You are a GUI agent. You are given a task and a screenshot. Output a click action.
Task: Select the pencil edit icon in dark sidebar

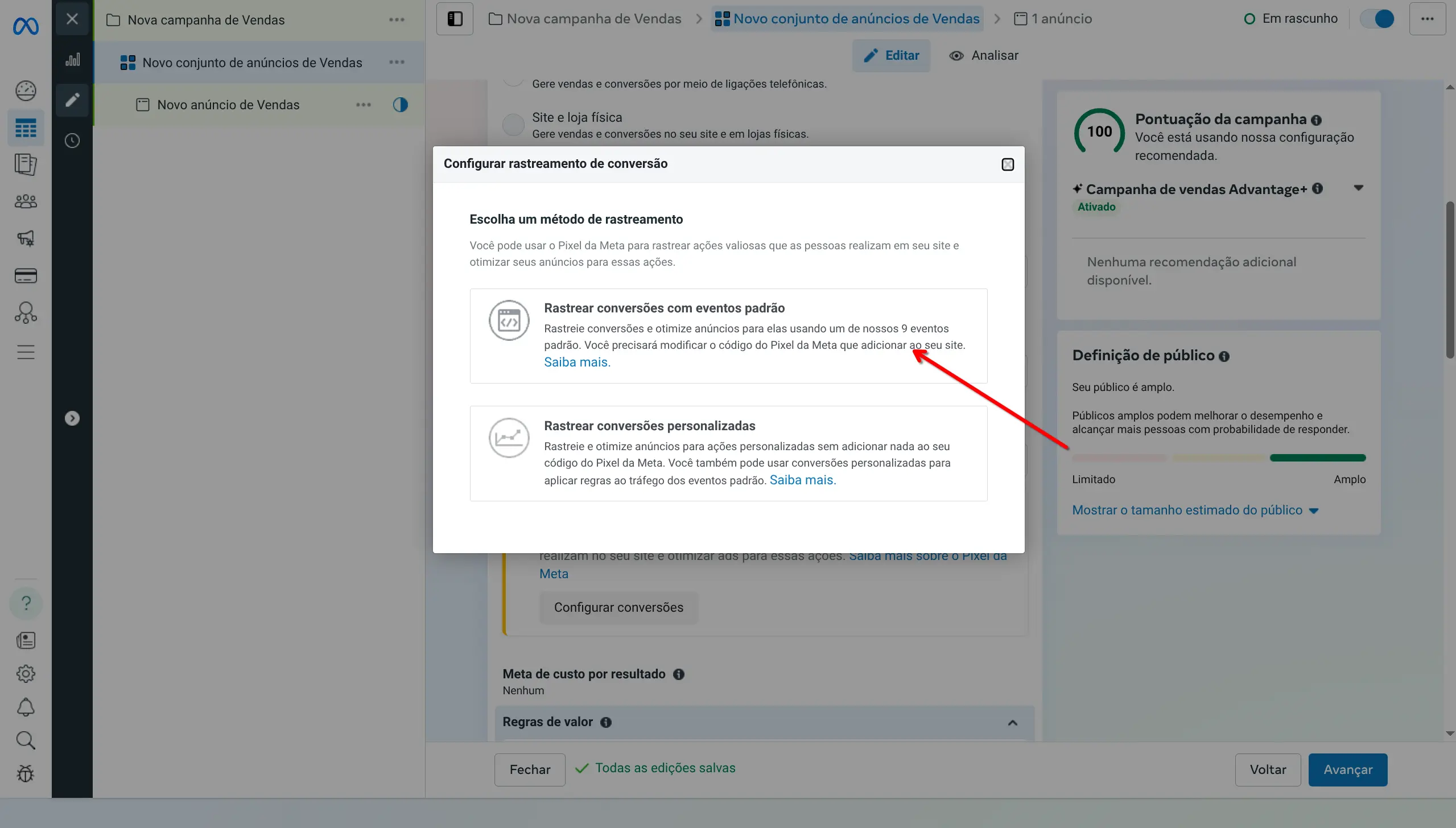click(x=72, y=100)
